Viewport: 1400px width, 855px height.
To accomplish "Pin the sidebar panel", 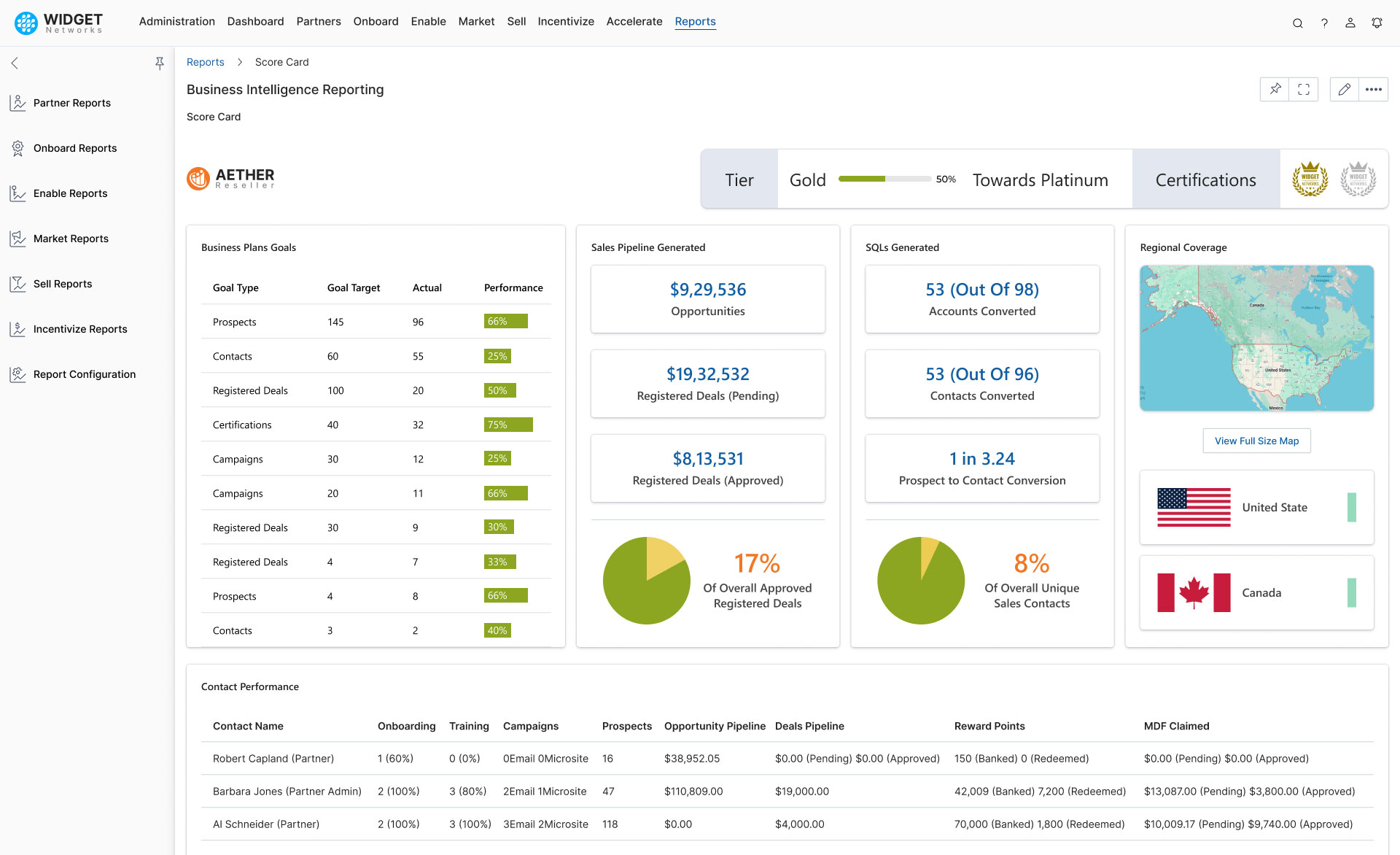I will tap(160, 63).
